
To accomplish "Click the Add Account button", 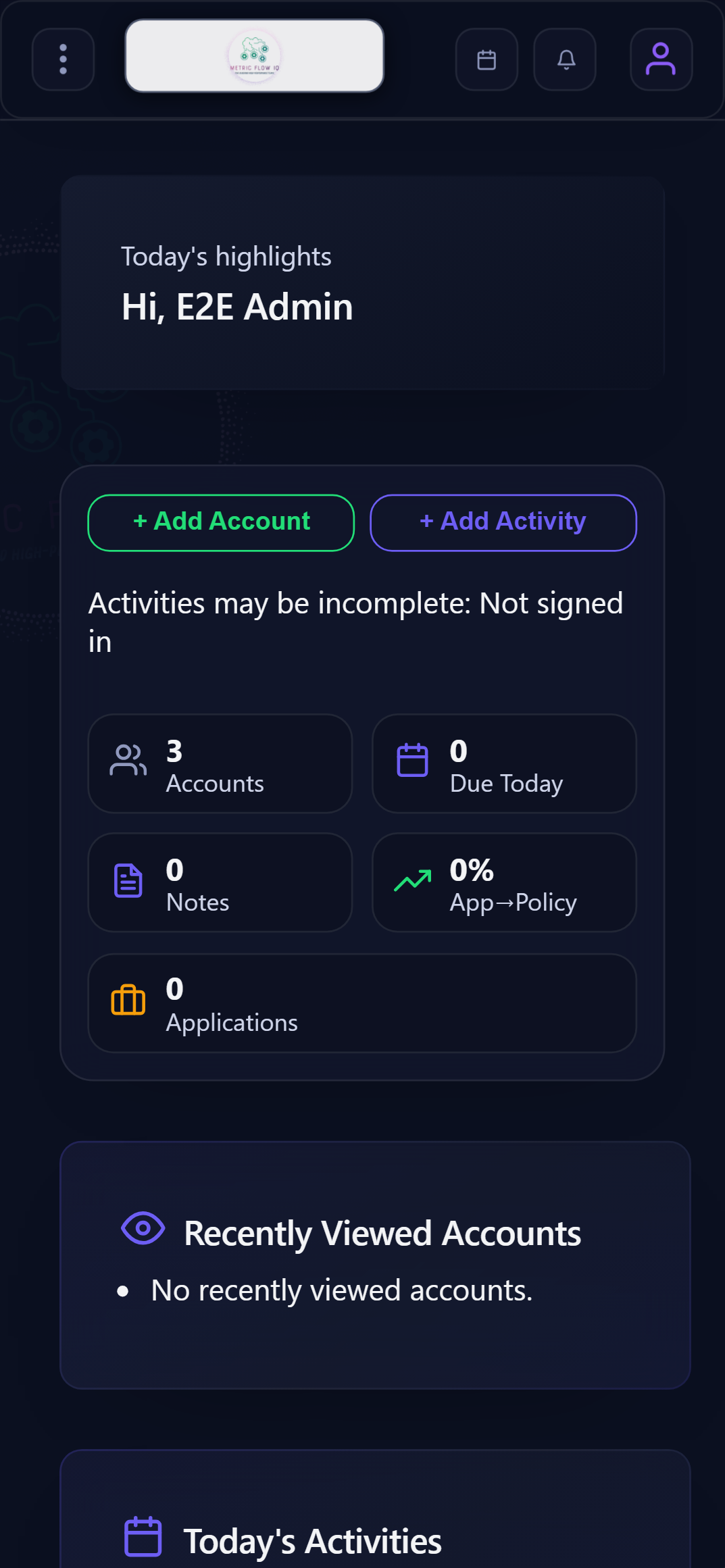I will (x=221, y=522).
